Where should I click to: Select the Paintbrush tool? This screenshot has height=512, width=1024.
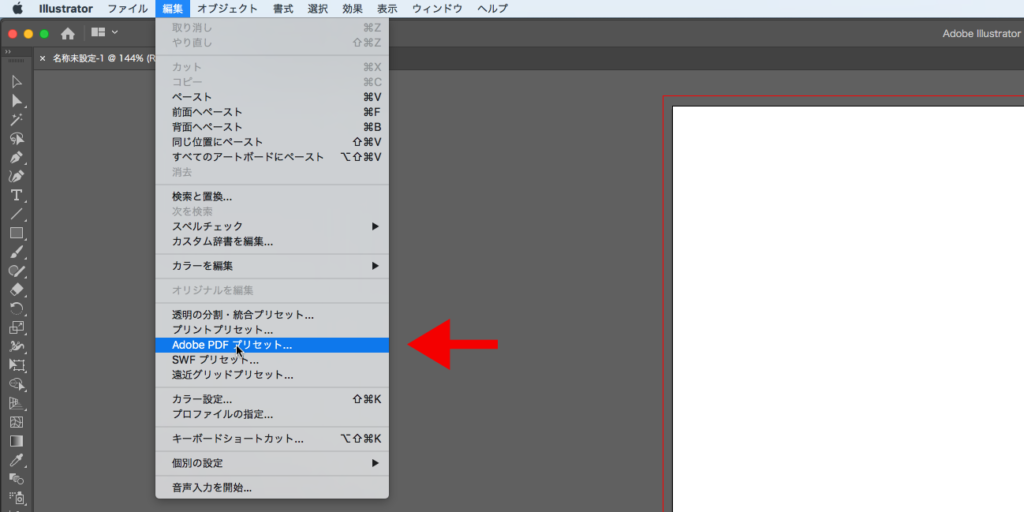point(17,252)
